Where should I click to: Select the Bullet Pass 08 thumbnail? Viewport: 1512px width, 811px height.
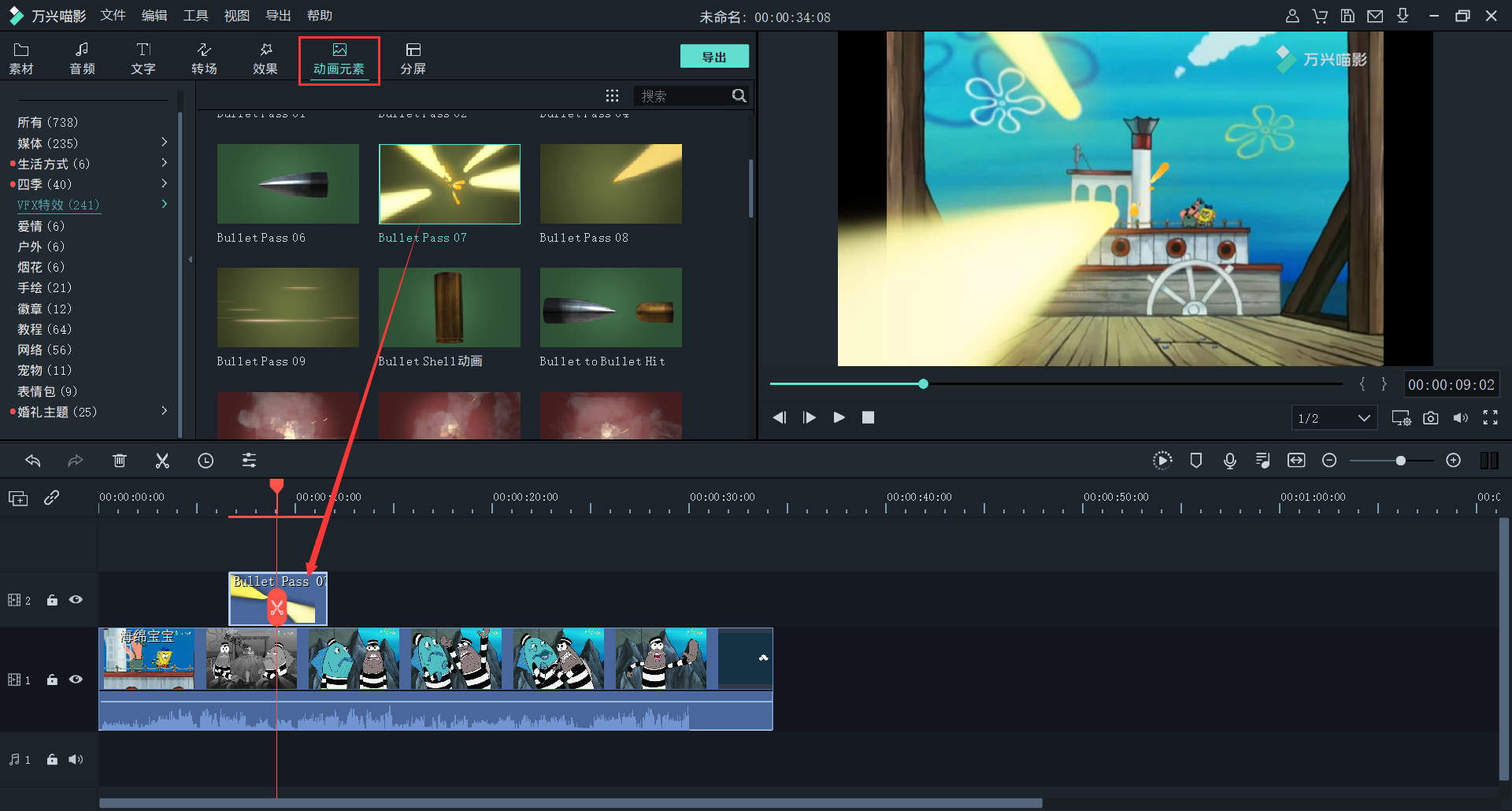610,184
